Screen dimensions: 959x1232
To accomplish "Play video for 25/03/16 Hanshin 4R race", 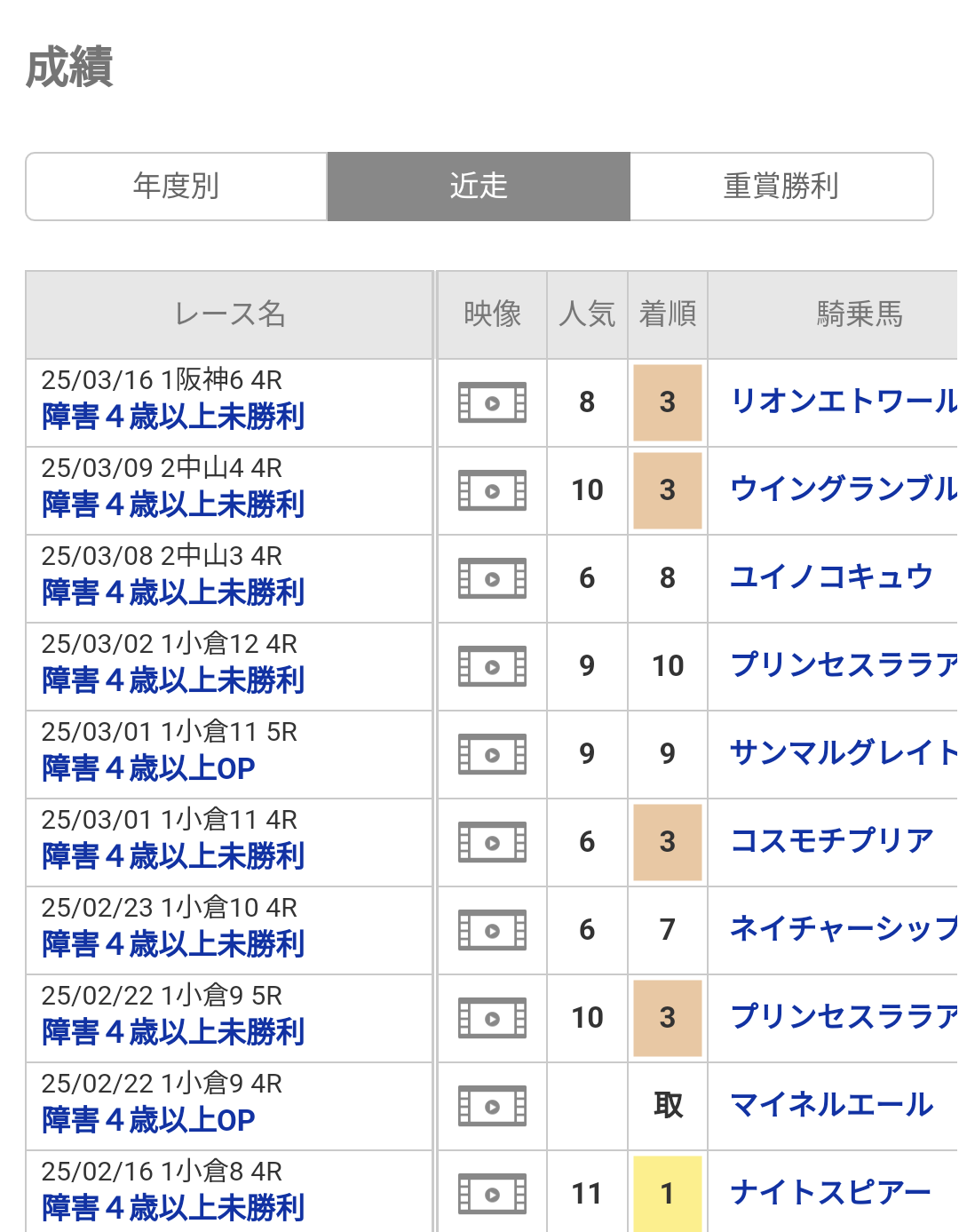I will coord(492,402).
